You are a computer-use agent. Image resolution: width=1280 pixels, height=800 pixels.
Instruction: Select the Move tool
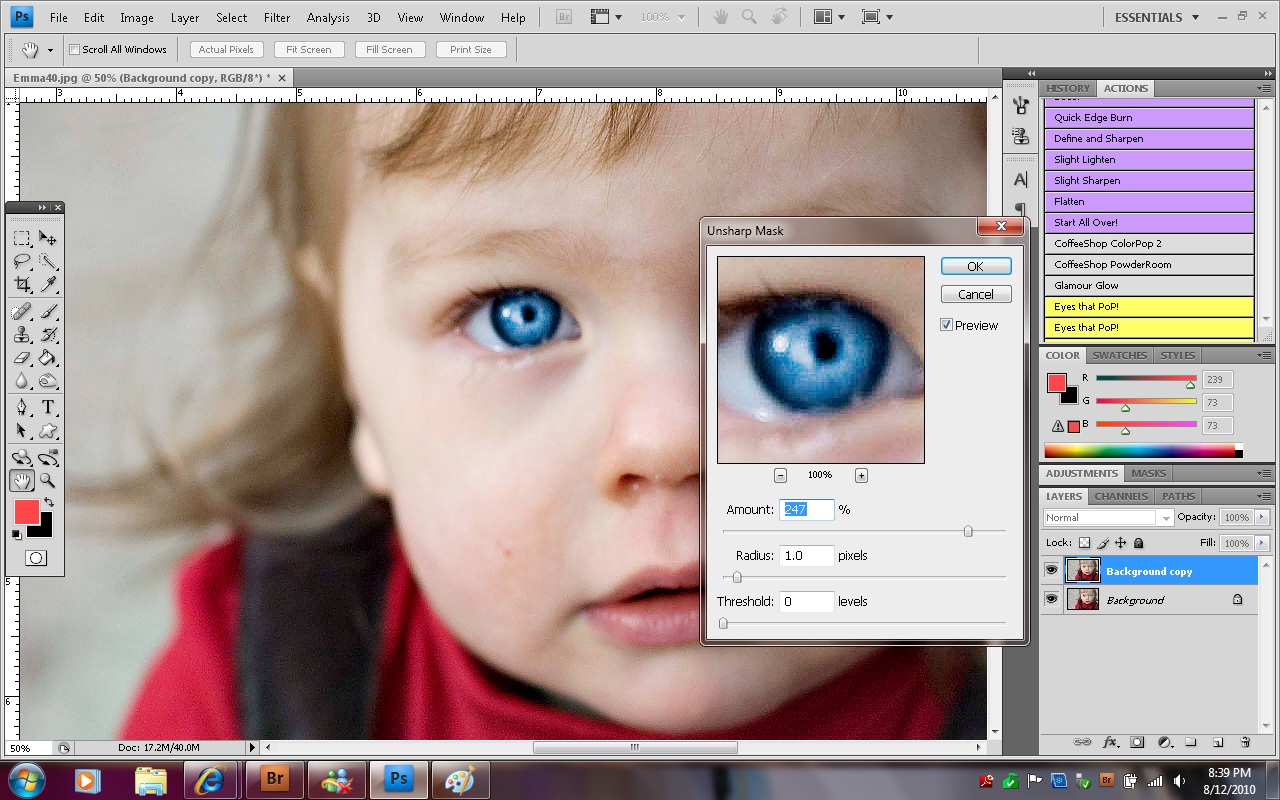47,238
